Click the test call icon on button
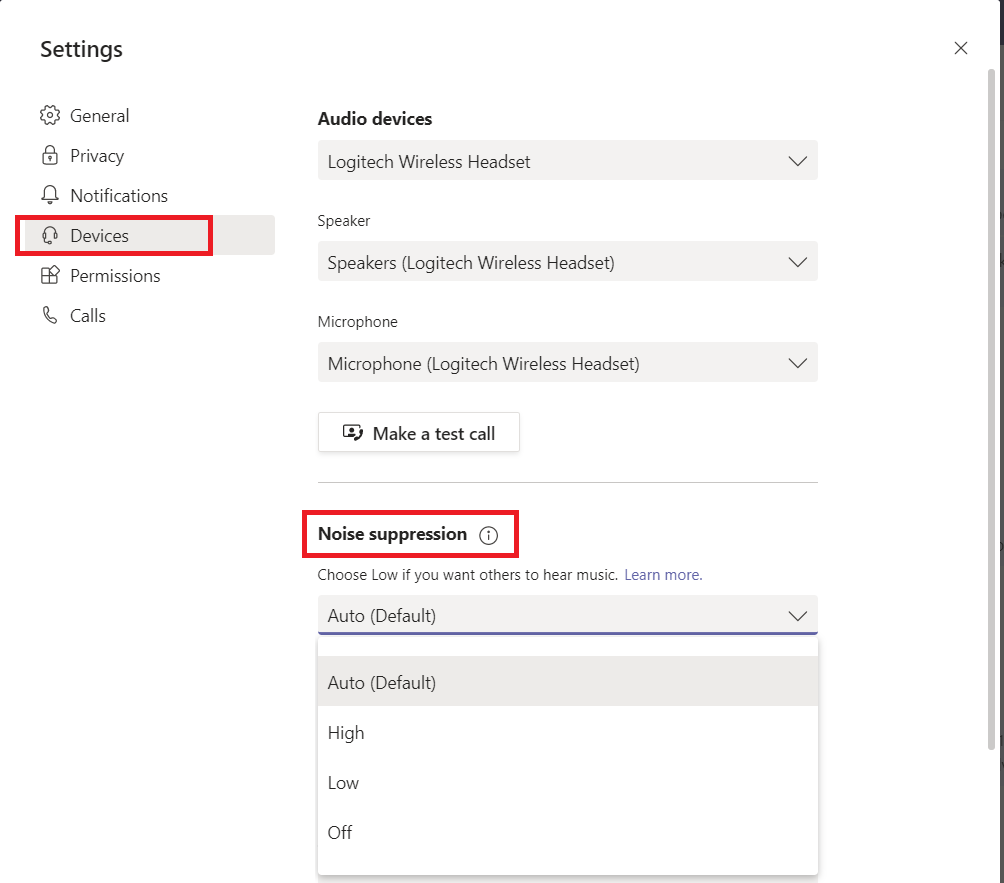This screenshot has height=883, width=1004. 352,433
